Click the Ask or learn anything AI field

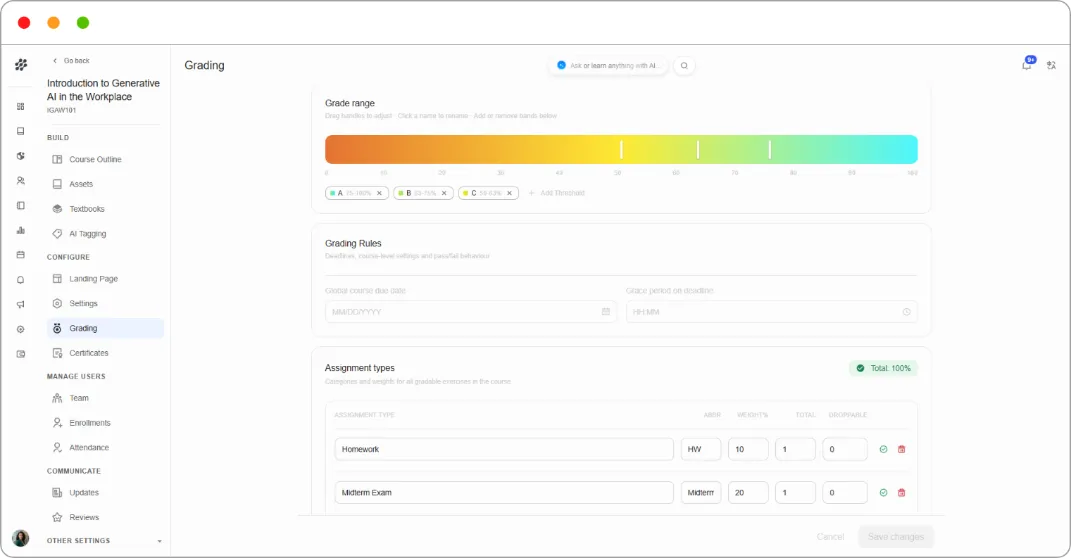point(609,66)
